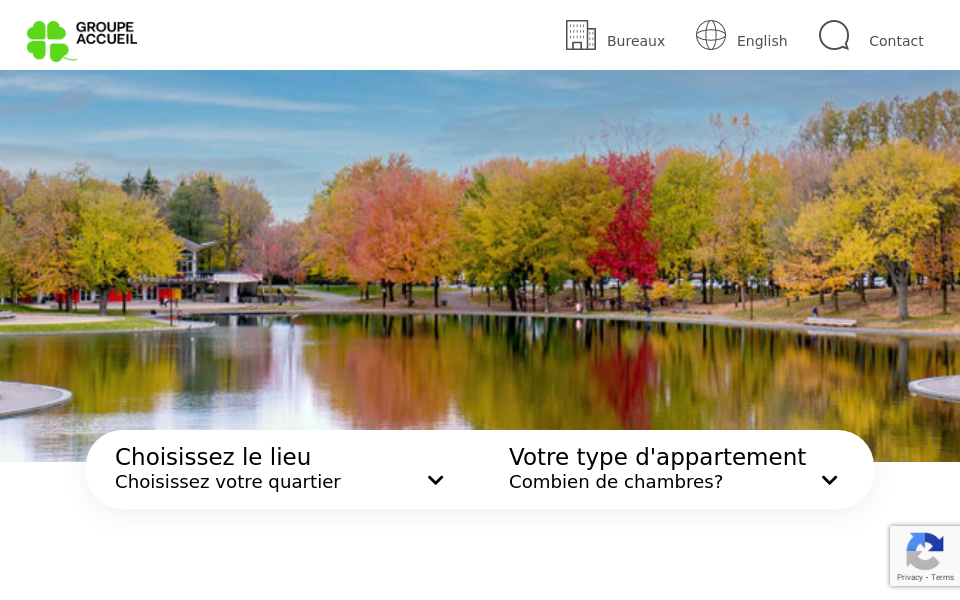
Task: Select the globe icon for language
Action: 711,35
